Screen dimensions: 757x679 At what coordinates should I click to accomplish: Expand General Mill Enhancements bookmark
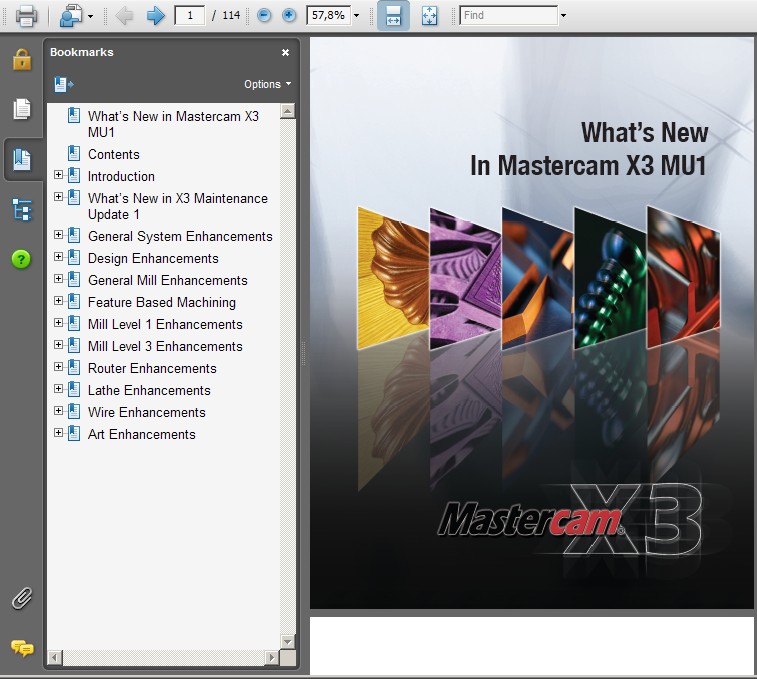(58, 279)
